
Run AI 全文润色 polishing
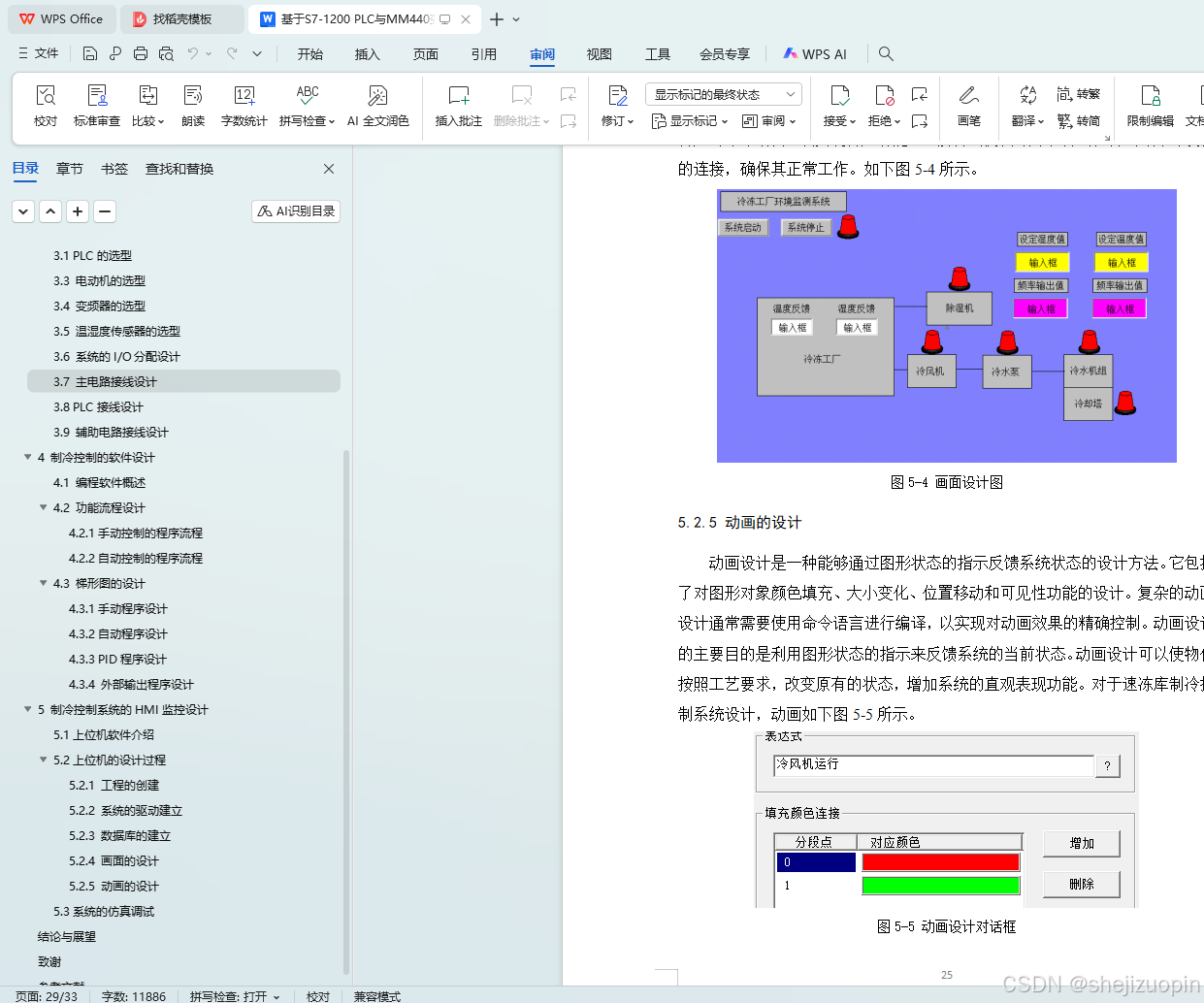(x=378, y=106)
